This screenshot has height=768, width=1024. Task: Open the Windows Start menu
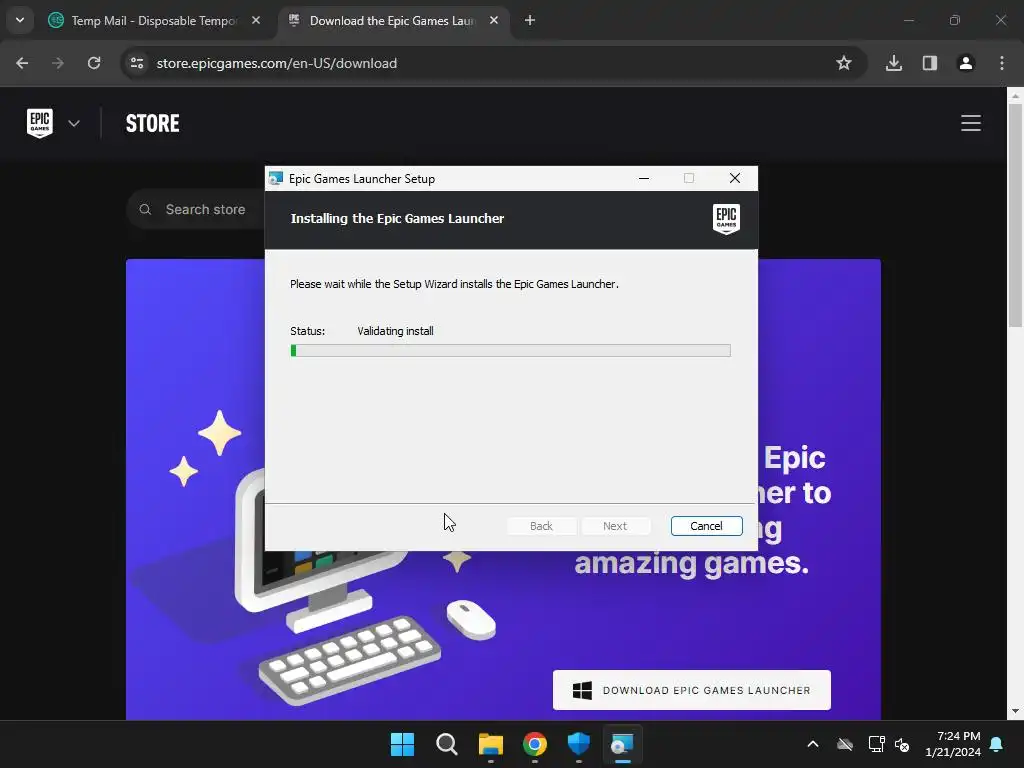(402, 744)
